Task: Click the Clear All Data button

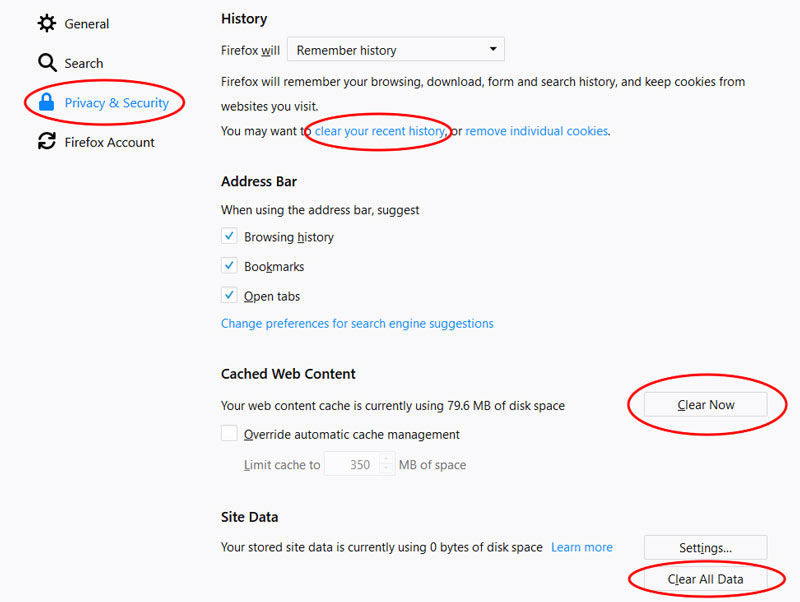Action: tap(706, 579)
